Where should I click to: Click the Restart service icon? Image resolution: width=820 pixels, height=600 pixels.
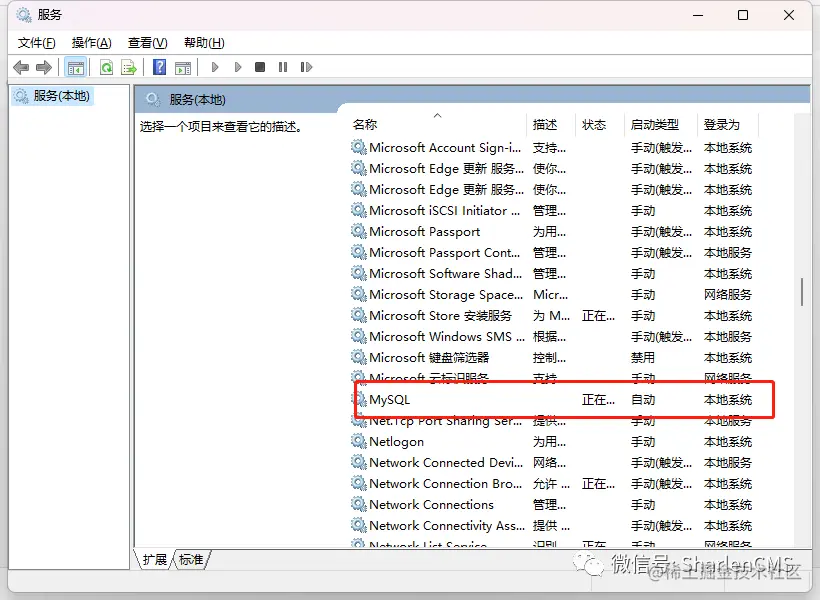click(x=306, y=67)
